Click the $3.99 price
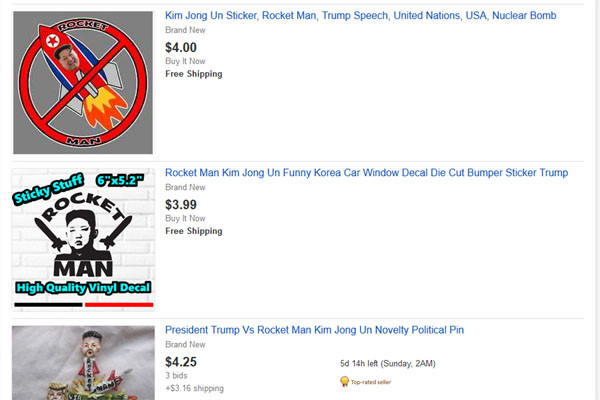The image size is (600, 400). pyautogui.click(x=181, y=204)
